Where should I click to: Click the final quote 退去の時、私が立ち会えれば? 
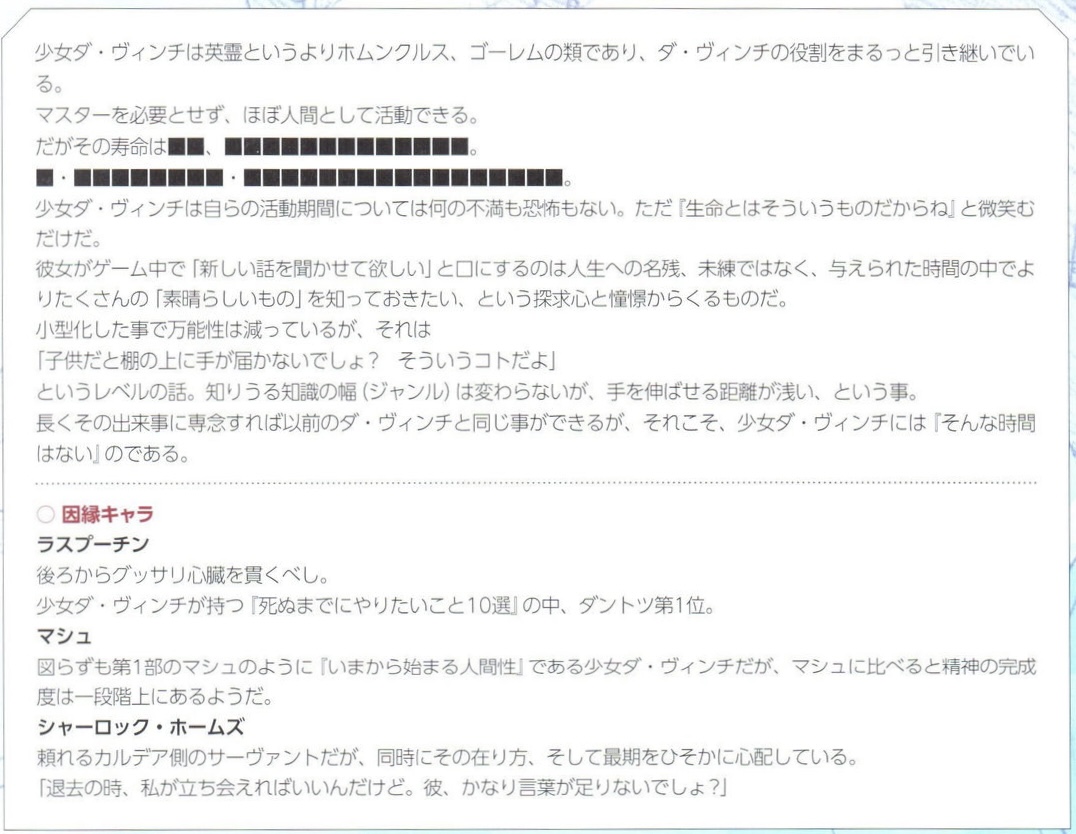382,788
